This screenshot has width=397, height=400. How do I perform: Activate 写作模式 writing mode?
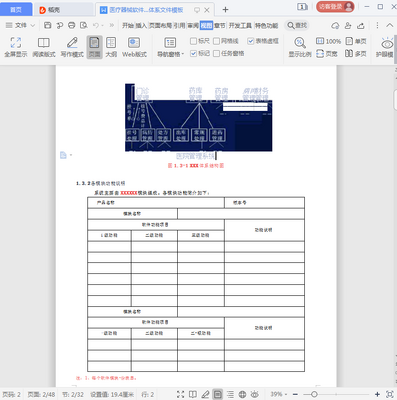[72, 47]
